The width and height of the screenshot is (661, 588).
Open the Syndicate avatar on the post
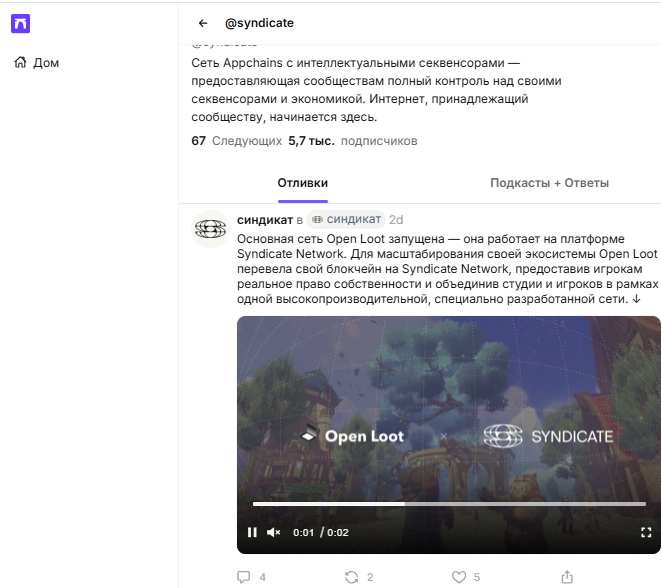point(210,229)
